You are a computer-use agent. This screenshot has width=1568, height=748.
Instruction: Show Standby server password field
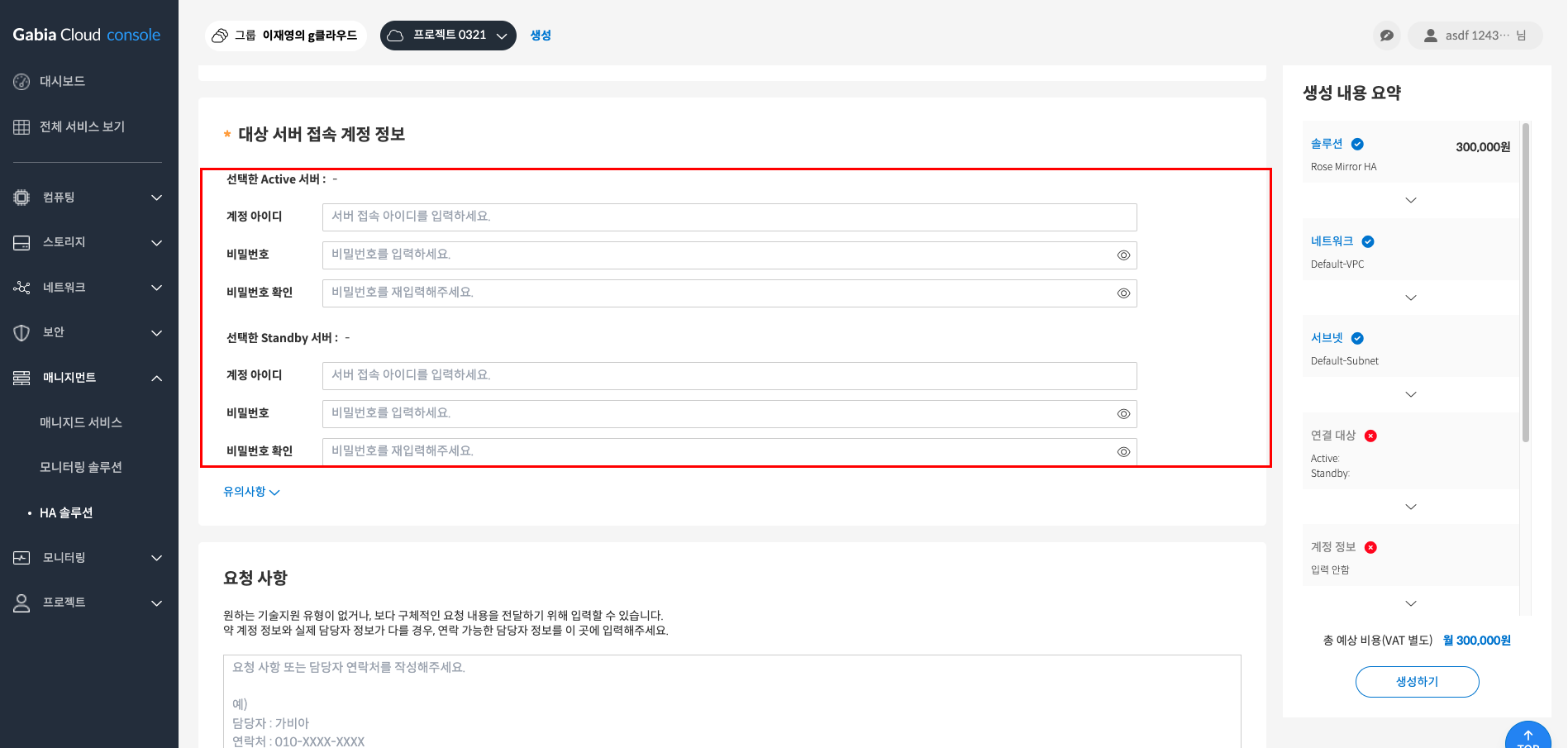[x=1123, y=414]
